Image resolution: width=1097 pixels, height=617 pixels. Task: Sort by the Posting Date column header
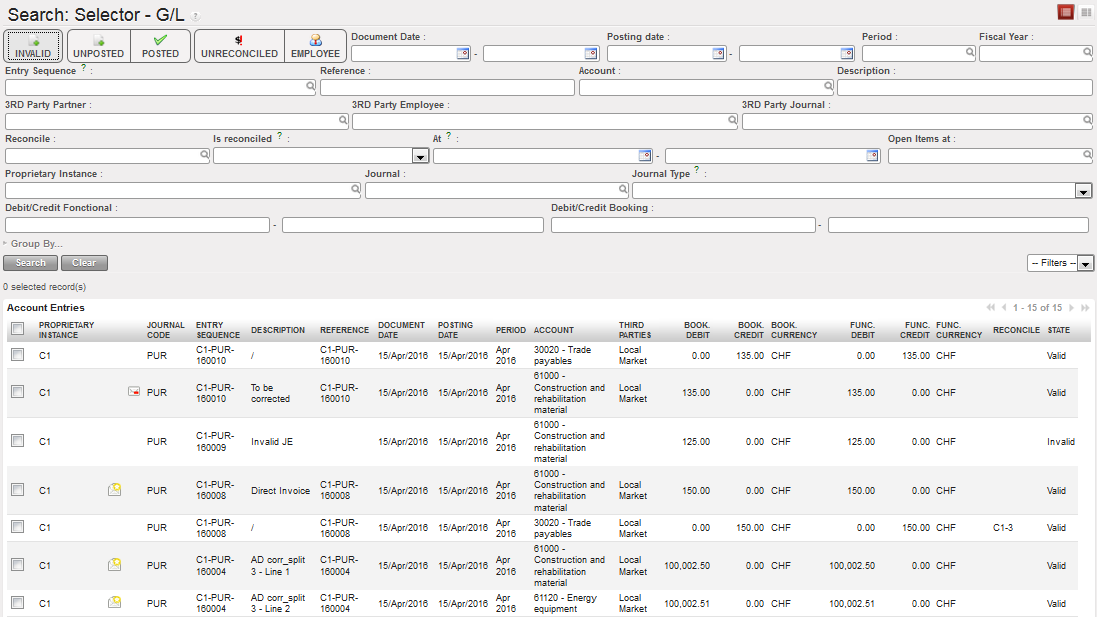coord(455,330)
